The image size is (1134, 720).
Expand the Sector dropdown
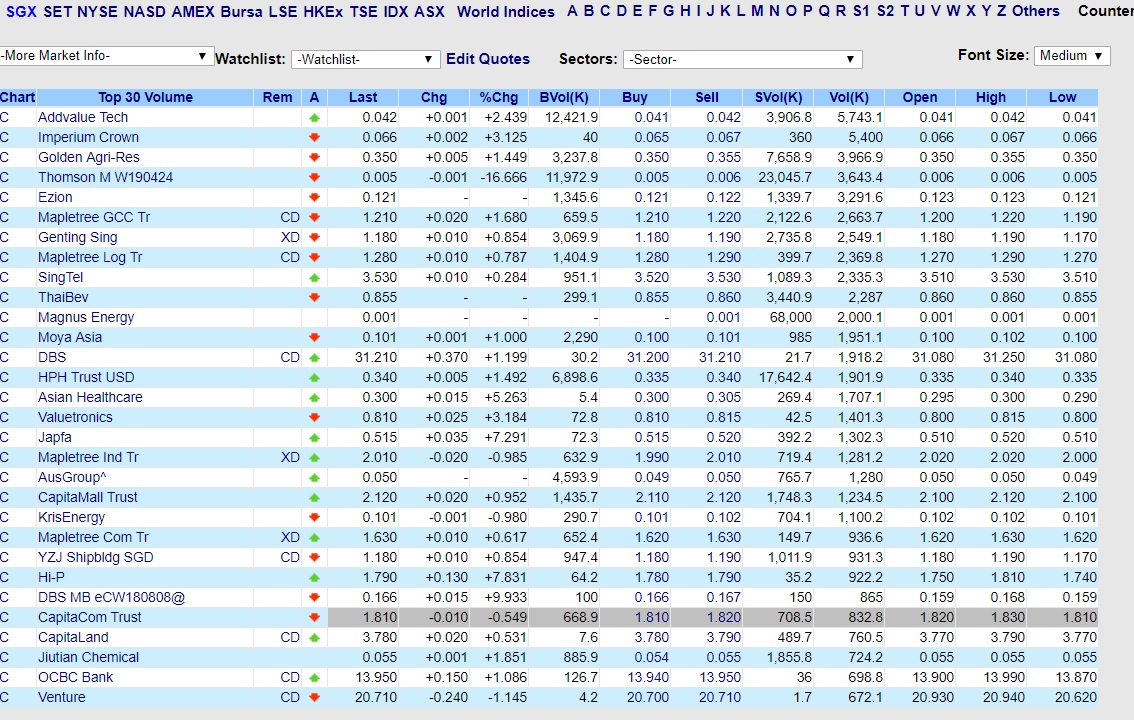click(742, 59)
